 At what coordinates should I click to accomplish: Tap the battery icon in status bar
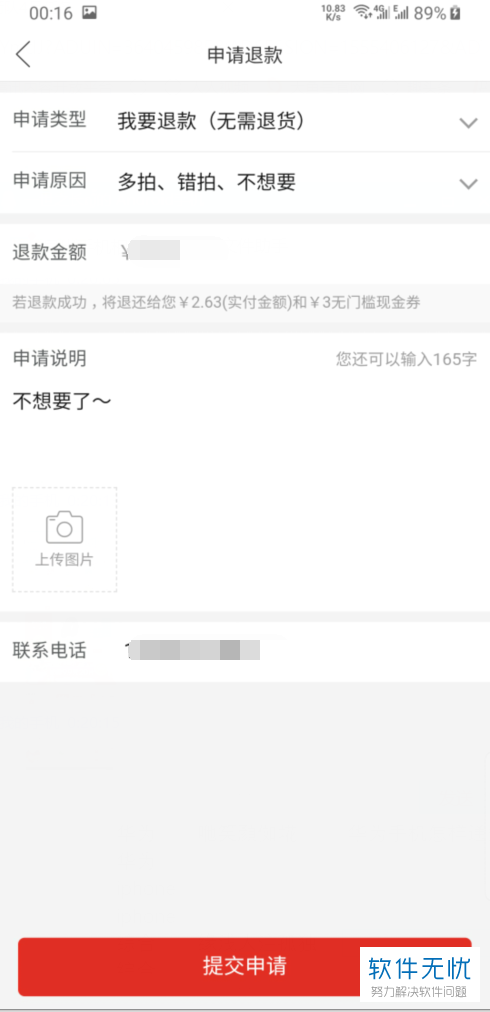pos(455,12)
